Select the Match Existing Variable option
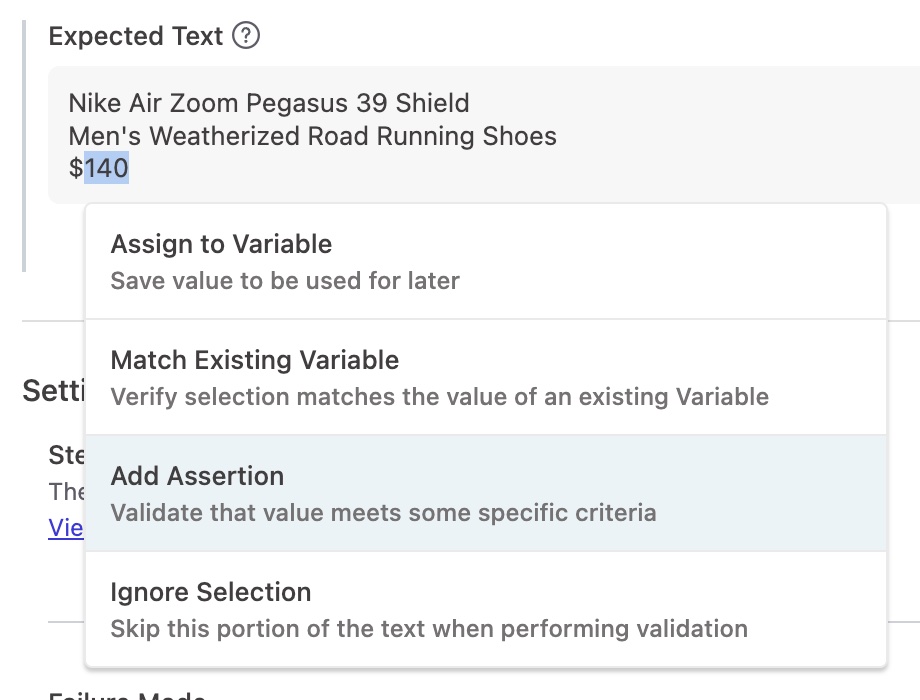920x700 pixels. [x=255, y=360]
